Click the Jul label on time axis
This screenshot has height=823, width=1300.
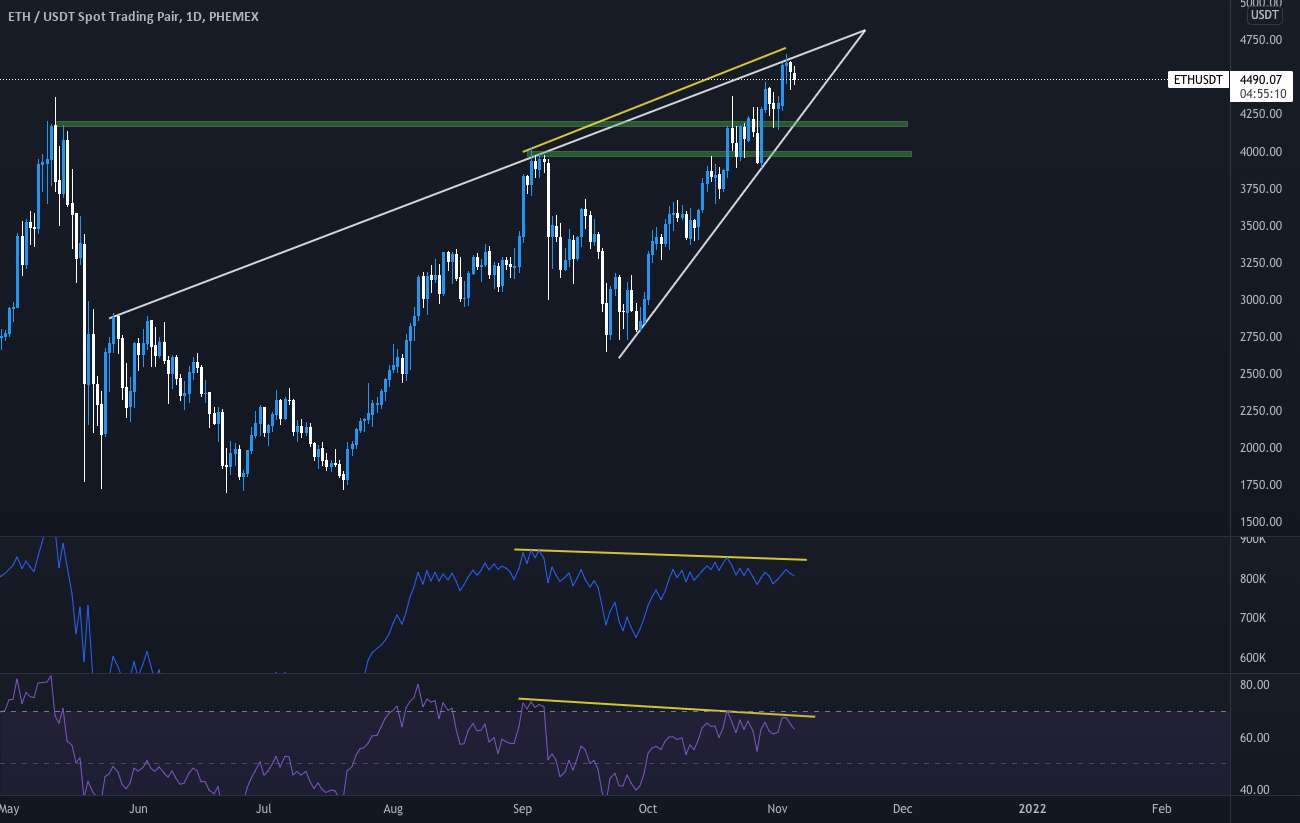click(x=263, y=808)
